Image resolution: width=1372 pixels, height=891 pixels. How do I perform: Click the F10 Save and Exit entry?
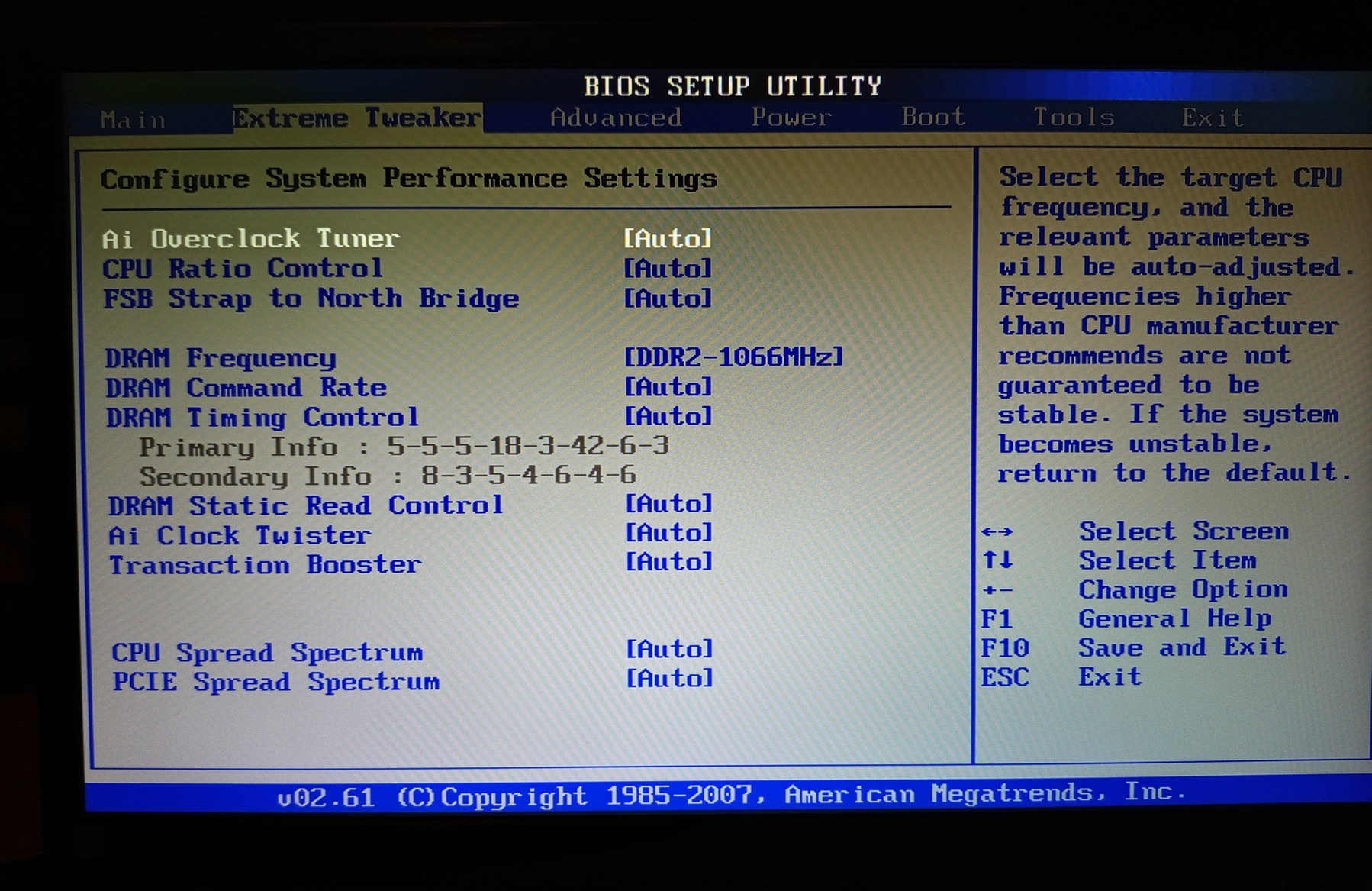(1133, 647)
